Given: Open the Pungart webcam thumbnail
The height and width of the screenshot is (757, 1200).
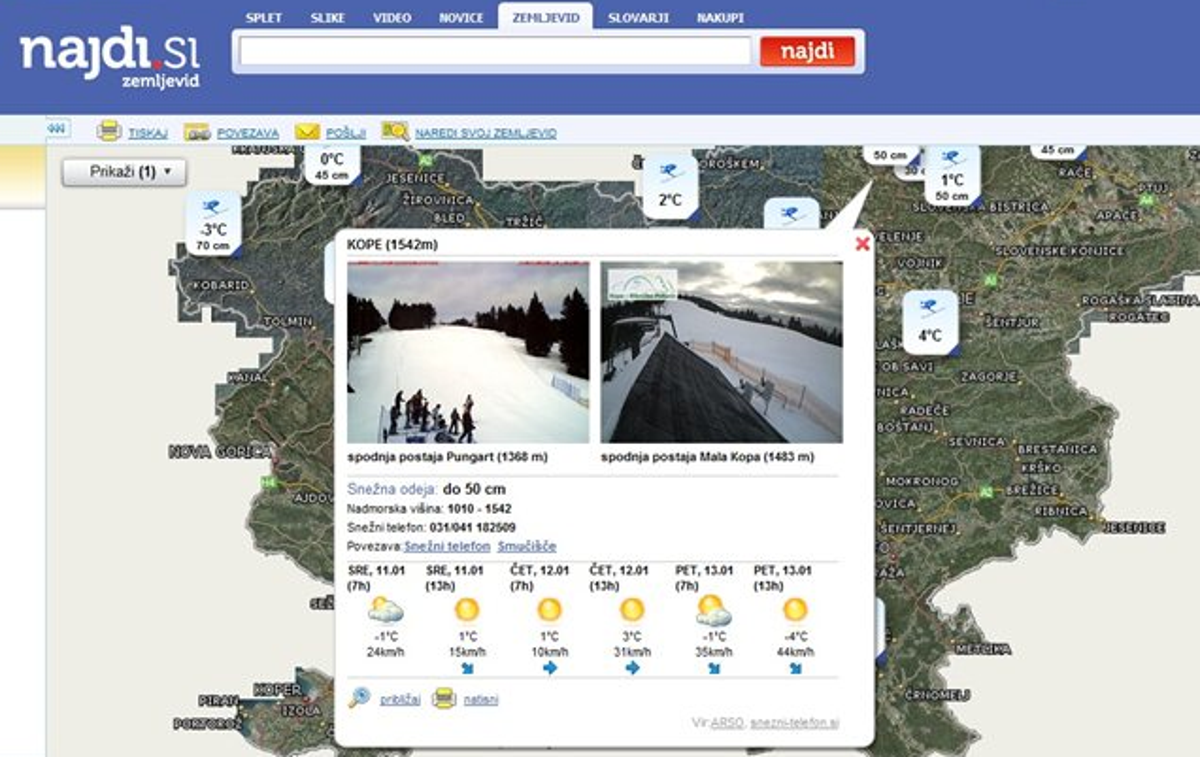Looking at the screenshot, I should (468, 353).
